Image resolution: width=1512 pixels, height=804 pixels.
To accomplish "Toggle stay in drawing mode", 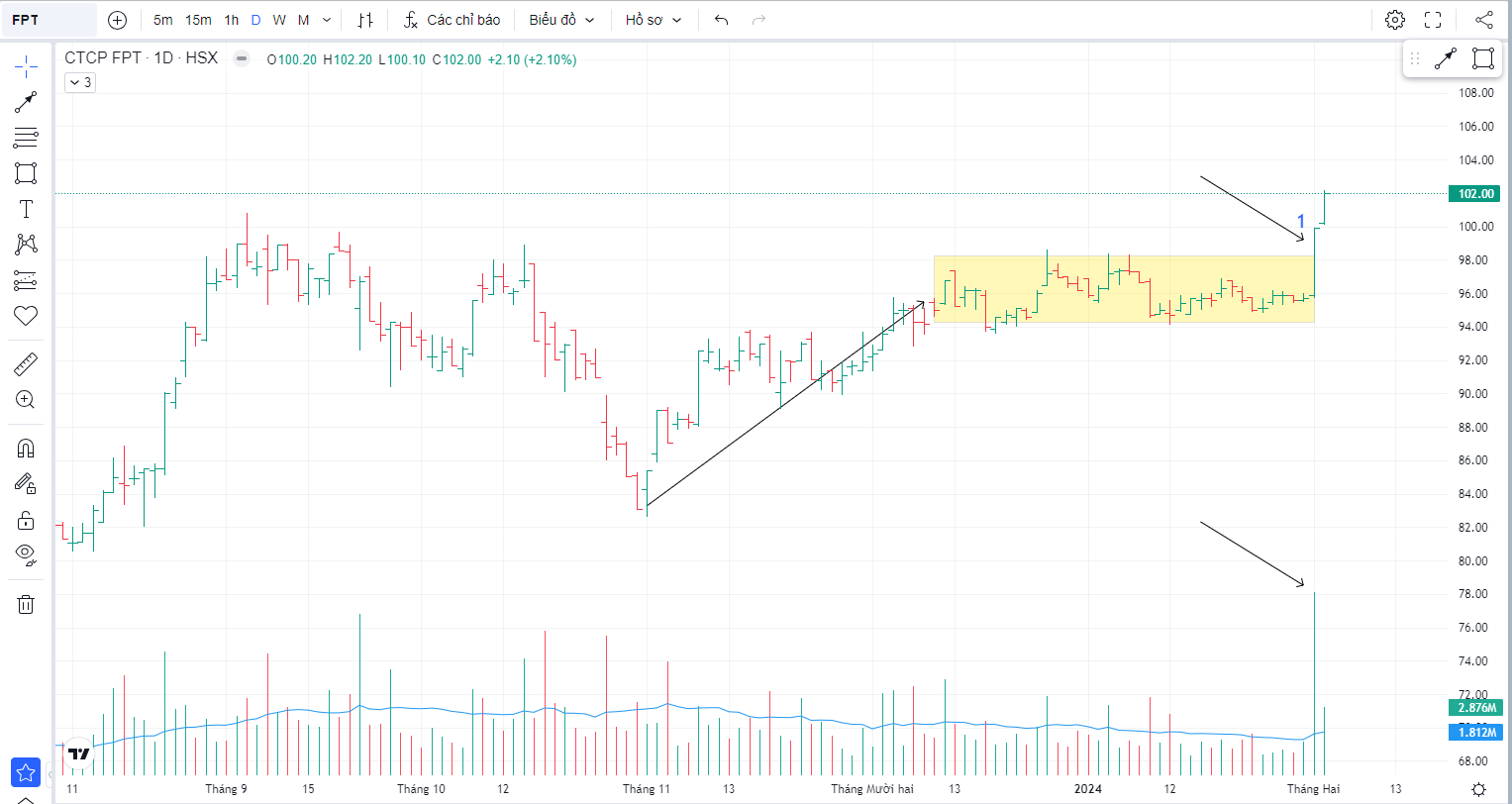I will pyautogui.click(x=26, y=484).
